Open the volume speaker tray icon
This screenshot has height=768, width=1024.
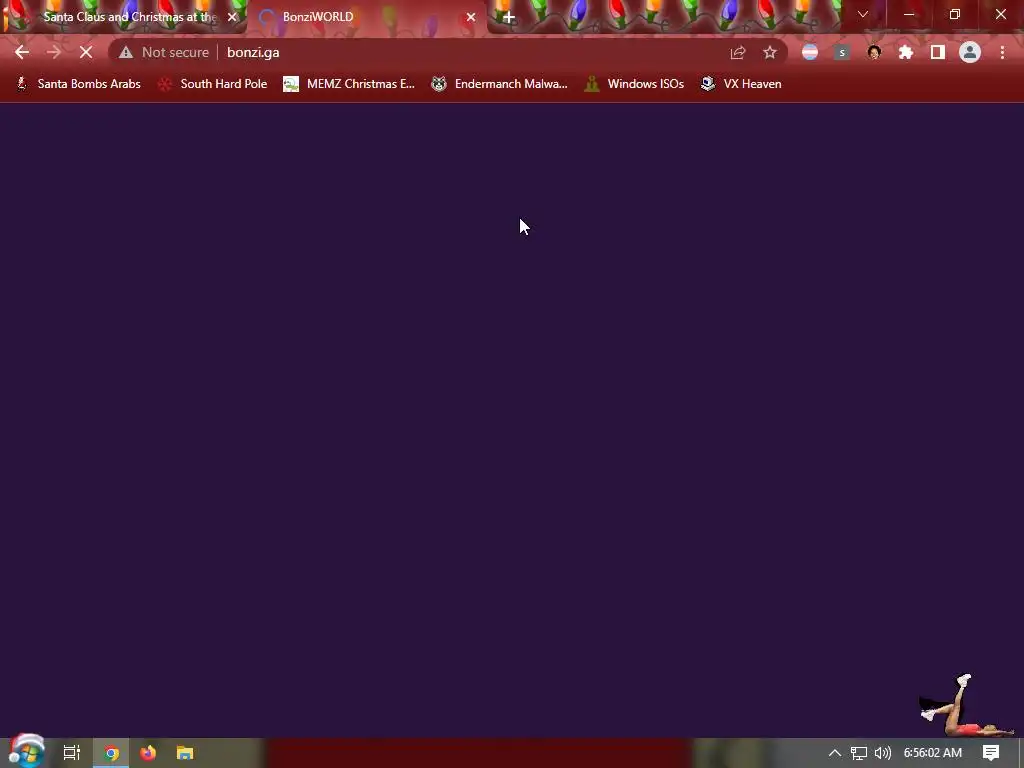883,753
